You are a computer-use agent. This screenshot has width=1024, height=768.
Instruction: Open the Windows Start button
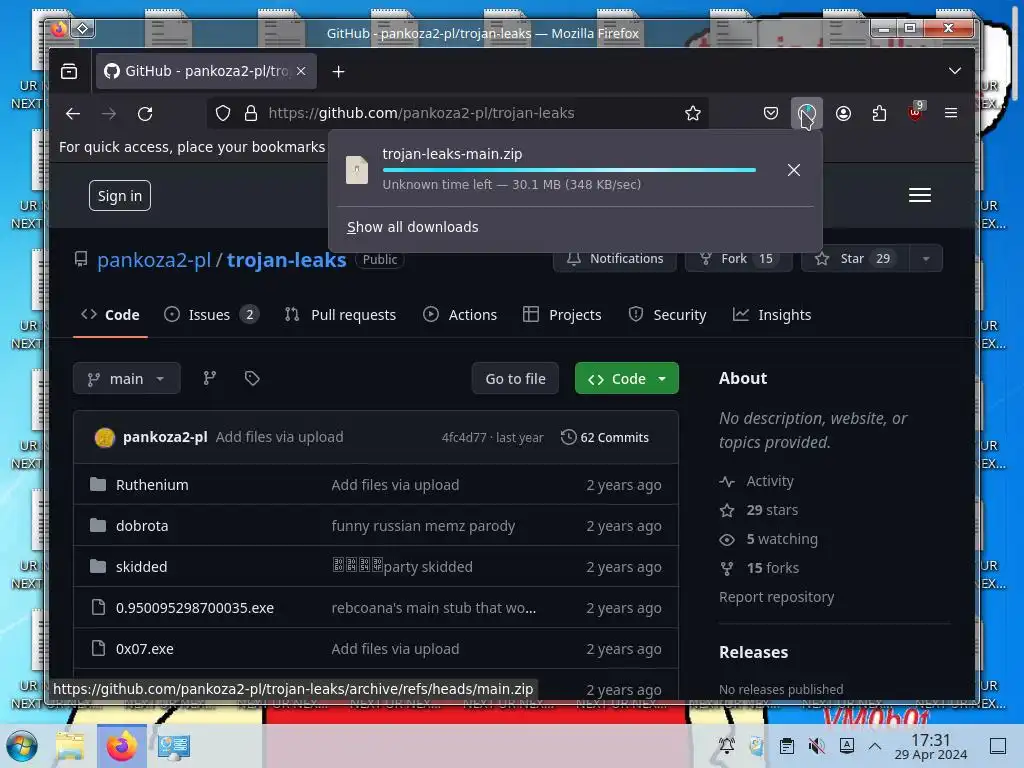tap(22, 746)
